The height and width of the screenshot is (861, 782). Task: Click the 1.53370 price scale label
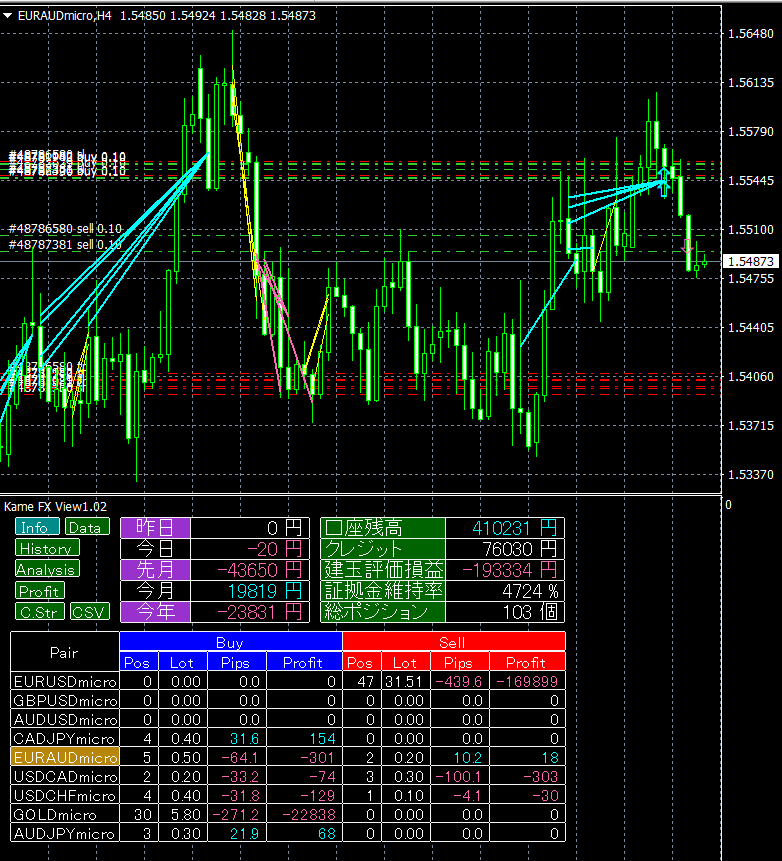751,474
